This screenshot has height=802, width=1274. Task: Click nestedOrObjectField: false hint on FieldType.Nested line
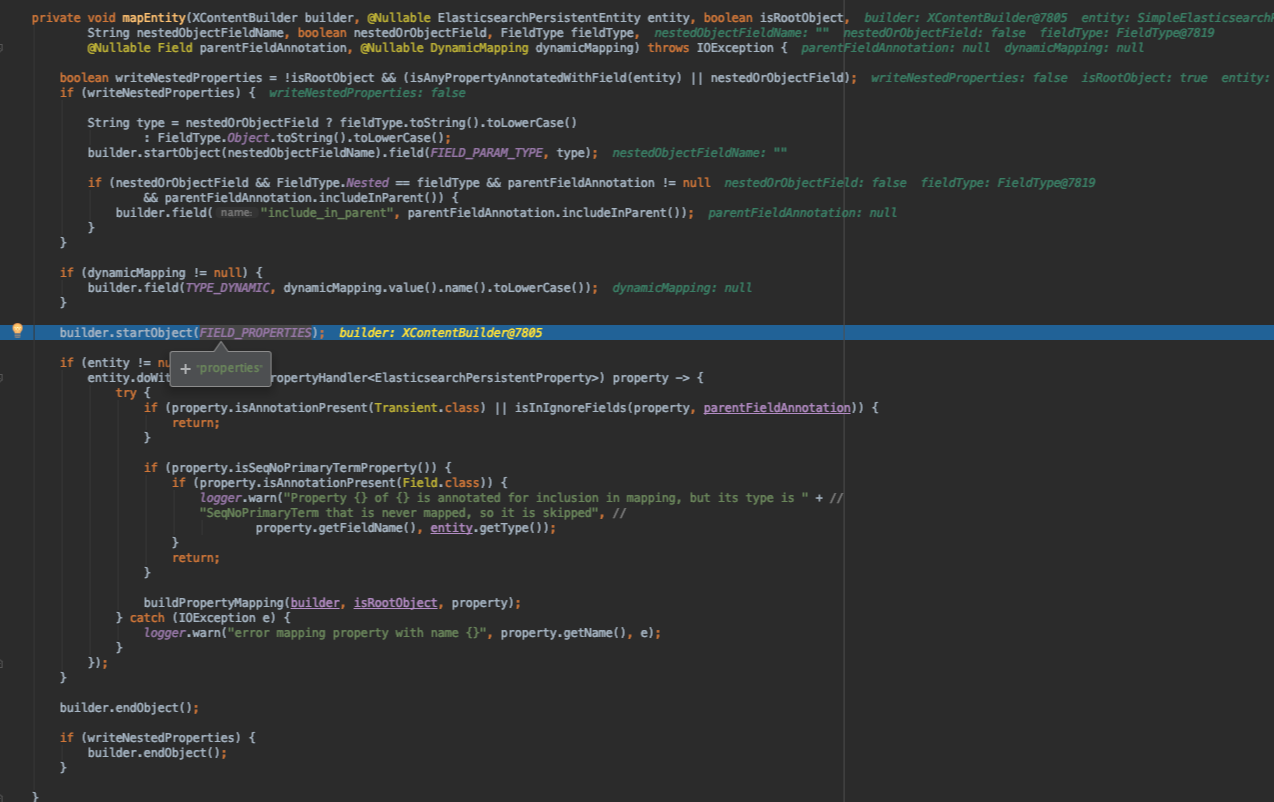coord(815,183)
